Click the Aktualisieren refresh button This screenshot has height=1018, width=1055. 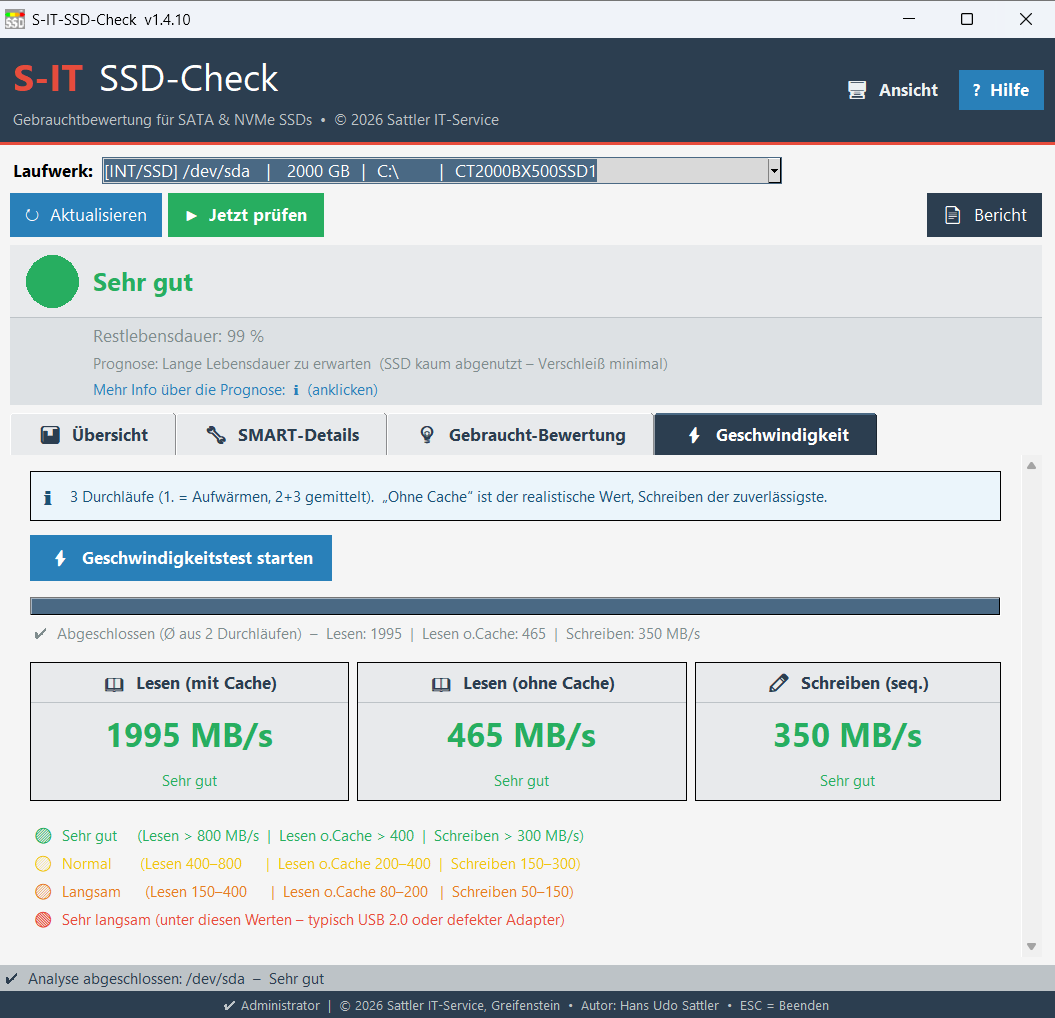(85, 215)
